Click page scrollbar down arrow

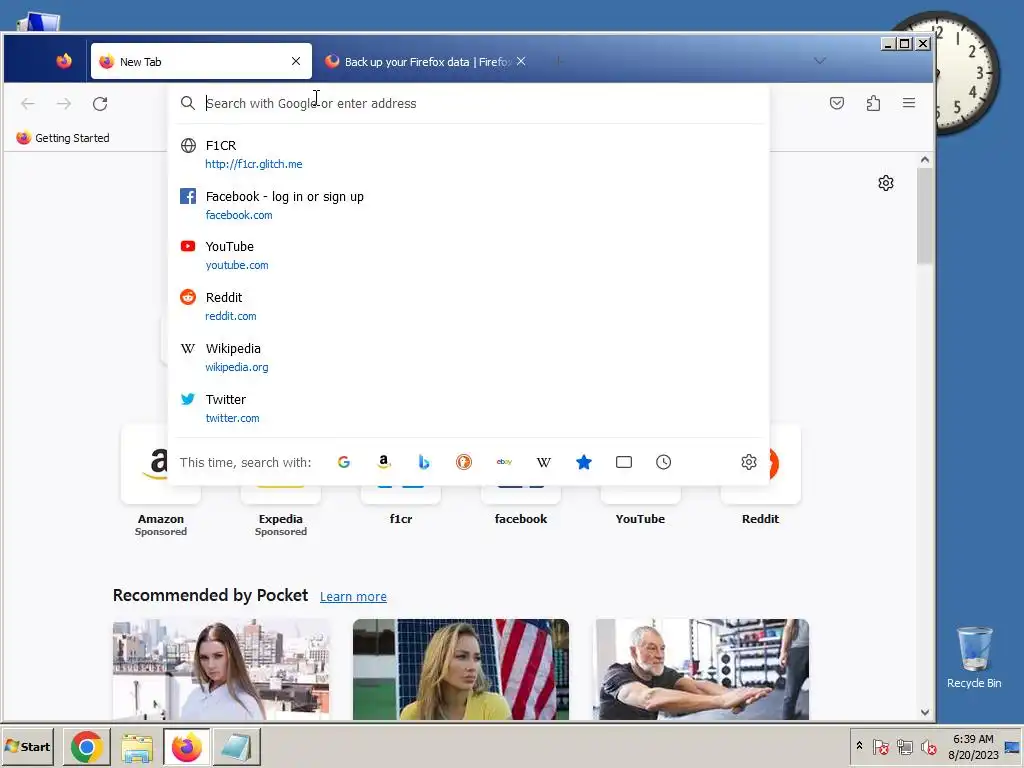point(925,712)
